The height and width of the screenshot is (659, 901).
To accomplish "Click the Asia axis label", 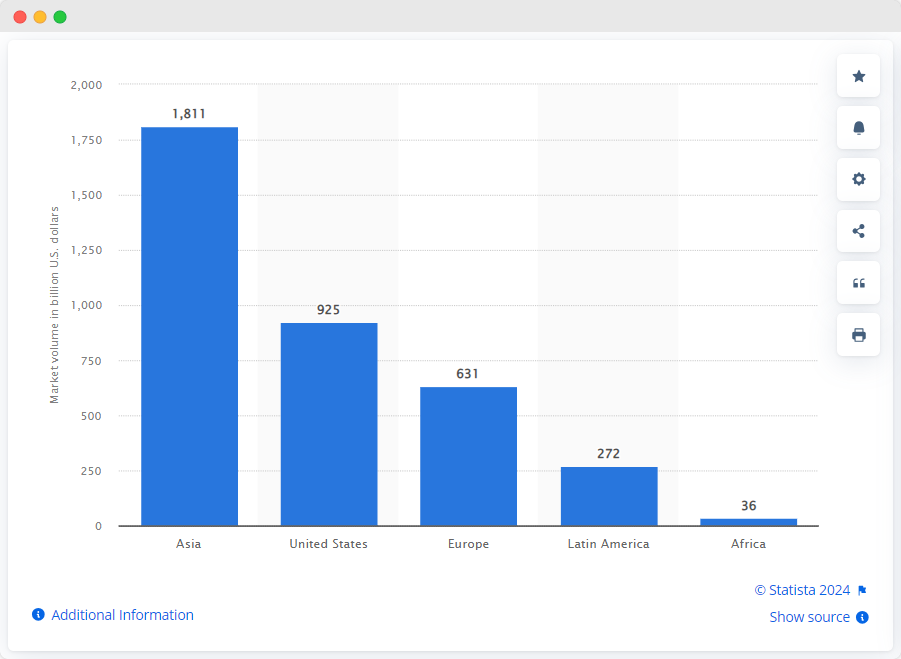I will click(188, 544).
